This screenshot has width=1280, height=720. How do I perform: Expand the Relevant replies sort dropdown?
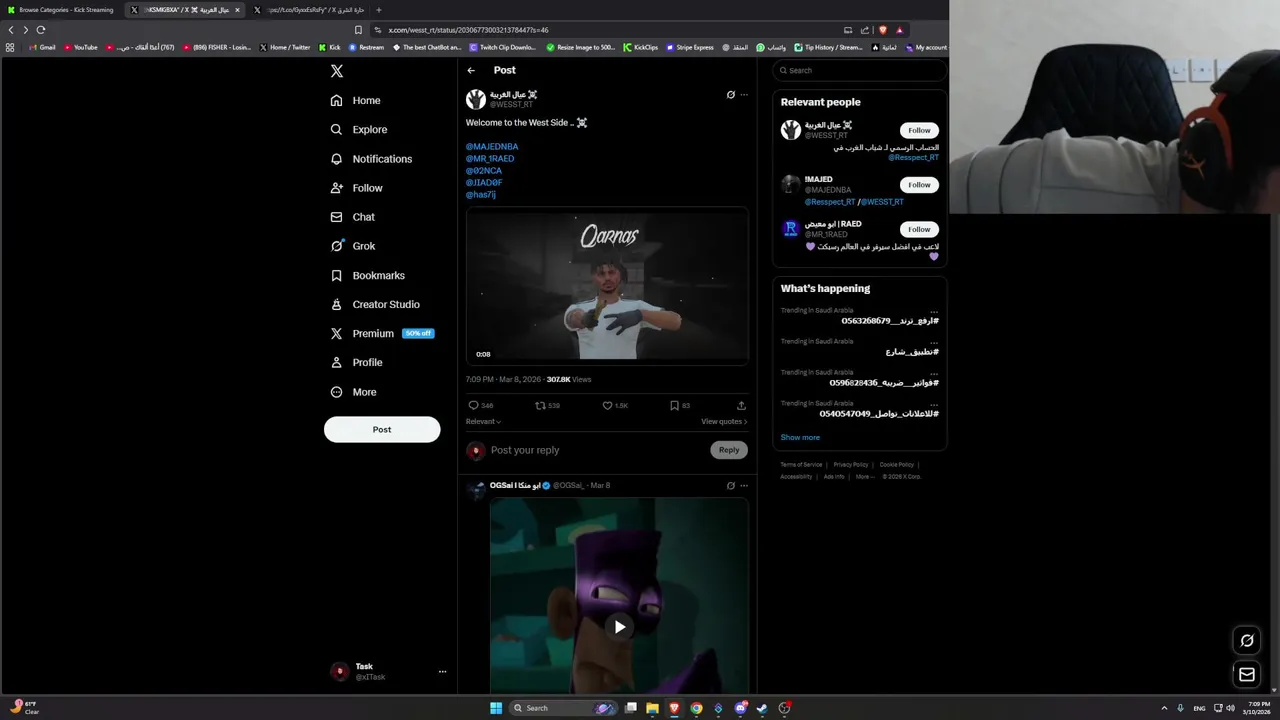(x=484, y=421)
